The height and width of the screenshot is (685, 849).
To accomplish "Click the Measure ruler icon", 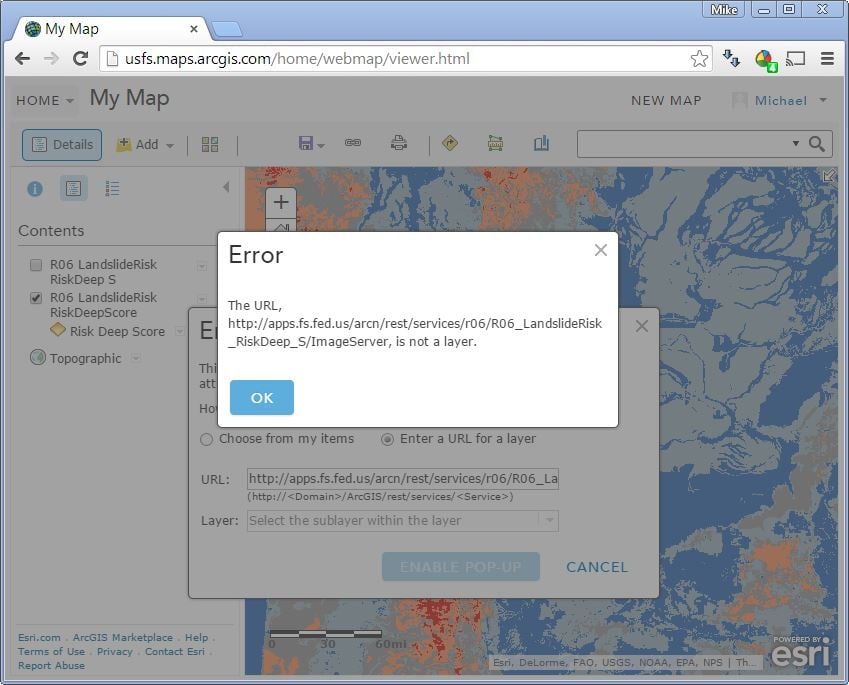I will 495,143.
